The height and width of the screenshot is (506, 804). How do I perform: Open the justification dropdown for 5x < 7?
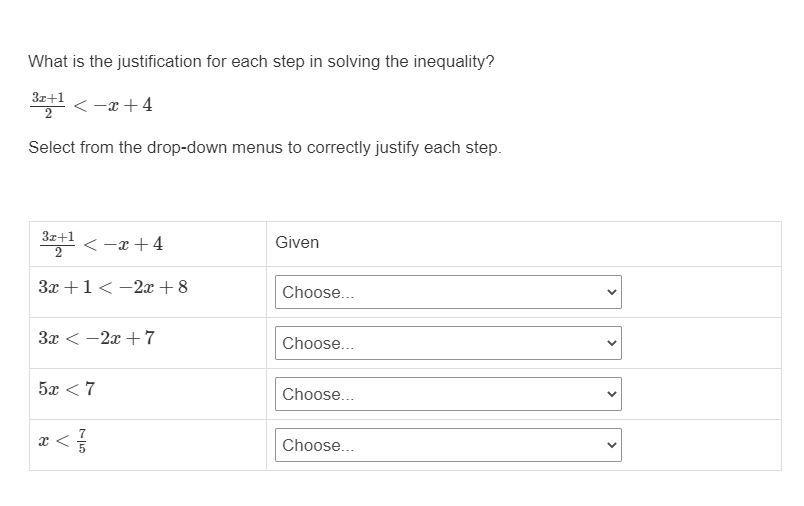(x=447, y=394)
